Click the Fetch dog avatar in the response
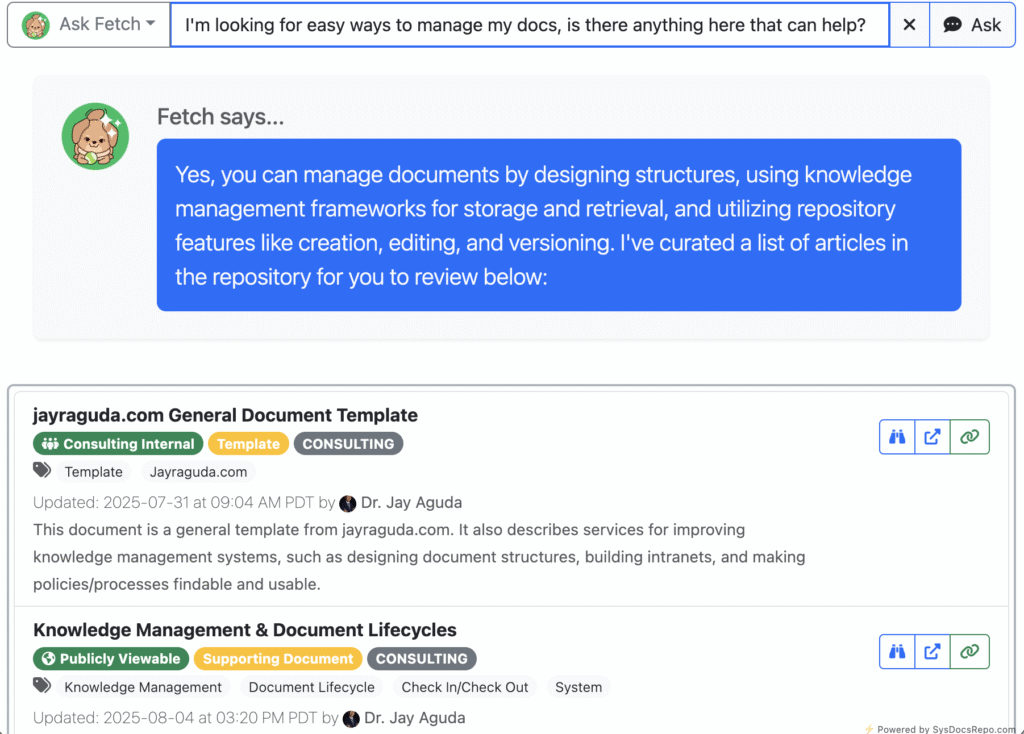 (x=95, y=136)
